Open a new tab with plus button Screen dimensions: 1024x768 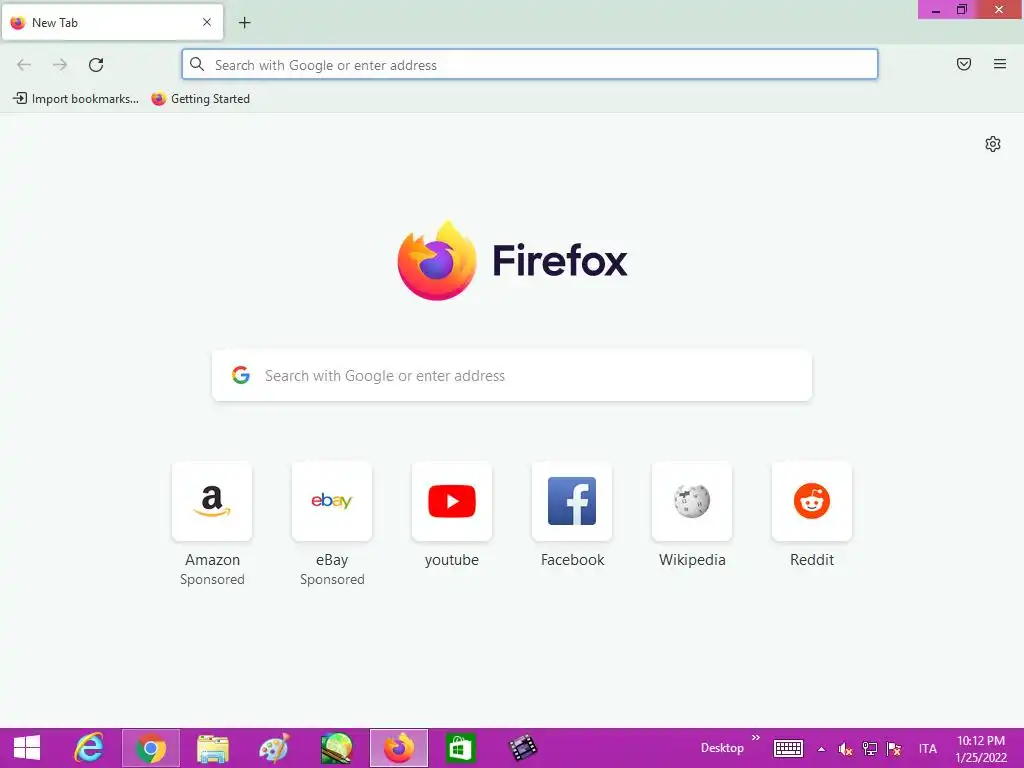coord(244,23)
